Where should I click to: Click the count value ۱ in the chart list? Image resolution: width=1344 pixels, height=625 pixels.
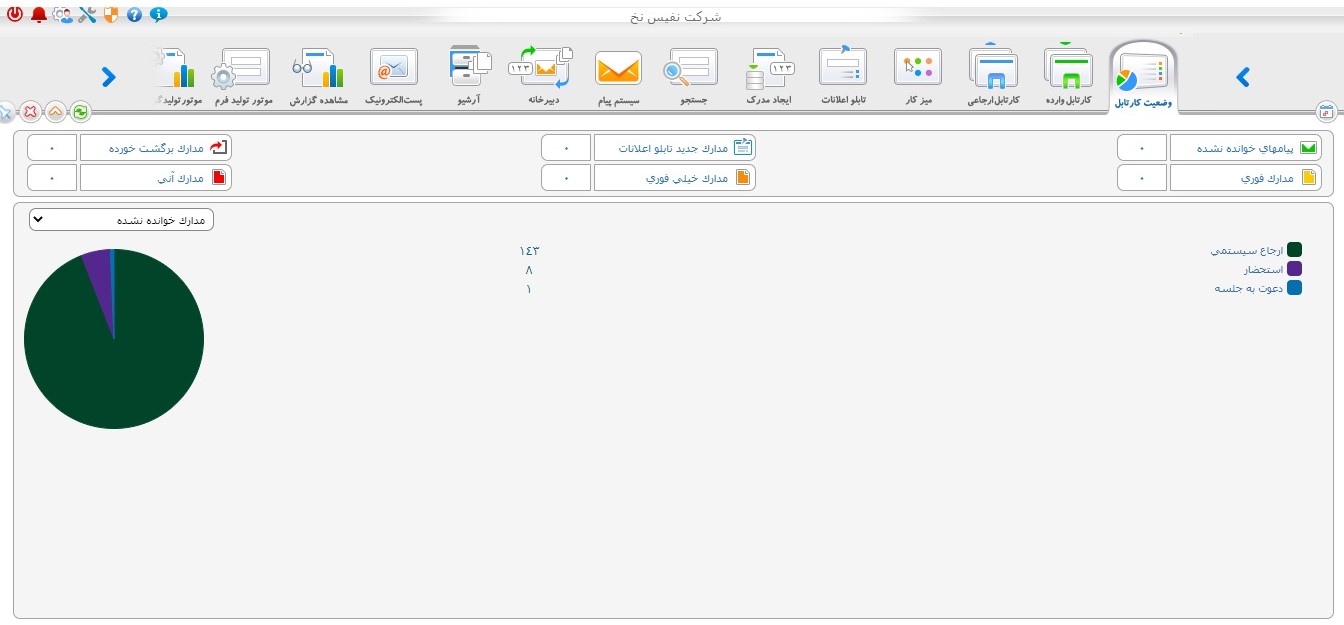[528, 289]
